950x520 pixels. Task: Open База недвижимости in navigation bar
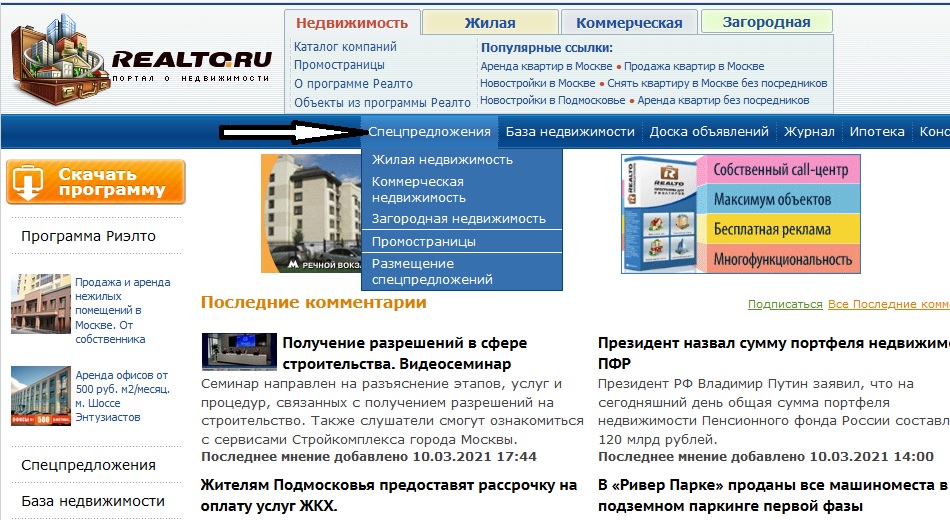click(570, 131)
